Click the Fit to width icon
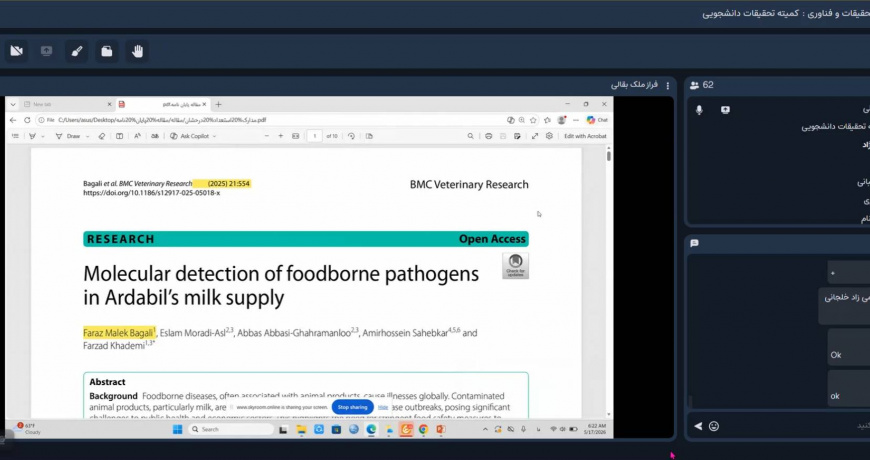Image resolution: width=870 pixels, height=460 pixels. click(x=296, y=136)
